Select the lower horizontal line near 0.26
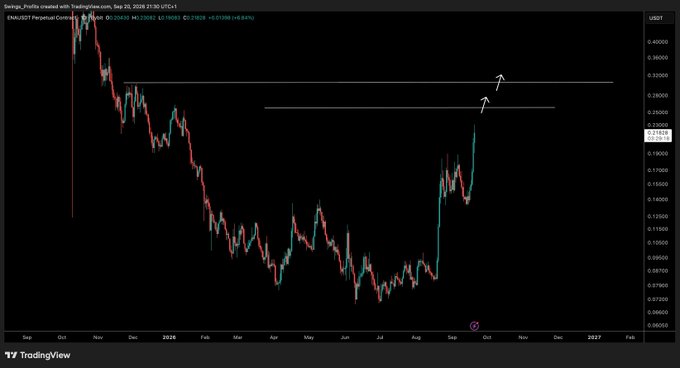This screenshot has height=368, width=680. click(x=409, y=107)
